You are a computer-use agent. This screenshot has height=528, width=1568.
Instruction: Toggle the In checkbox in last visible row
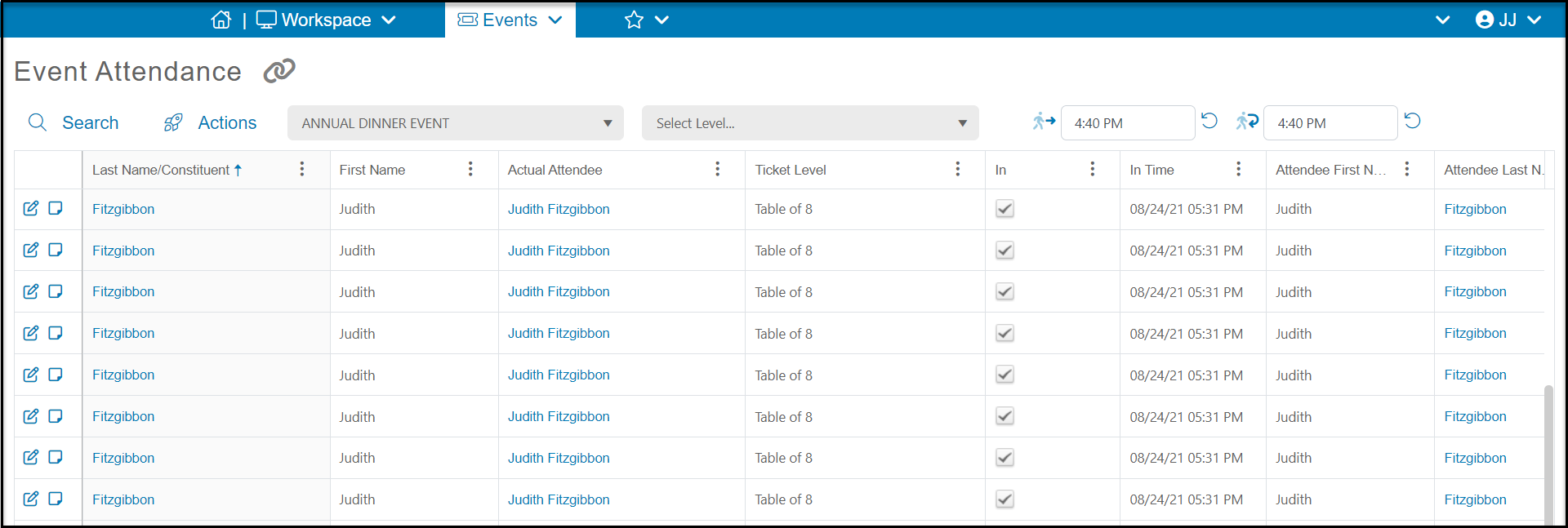(1004, 499)
